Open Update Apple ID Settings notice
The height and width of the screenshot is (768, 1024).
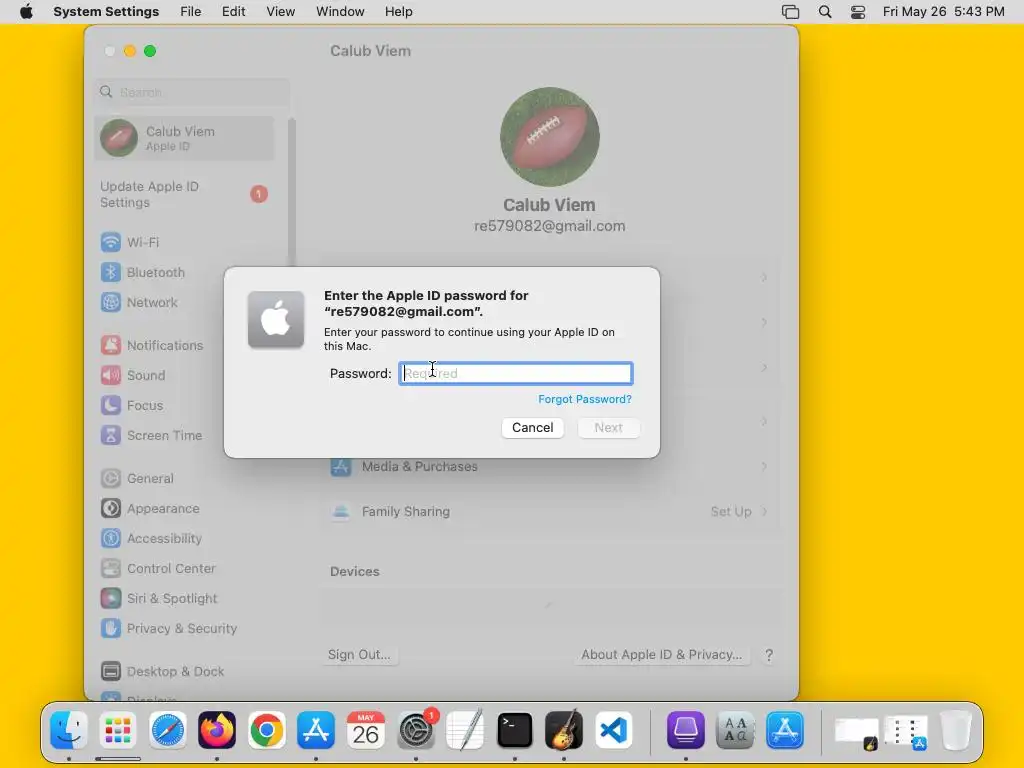click(x=185, y=195)
